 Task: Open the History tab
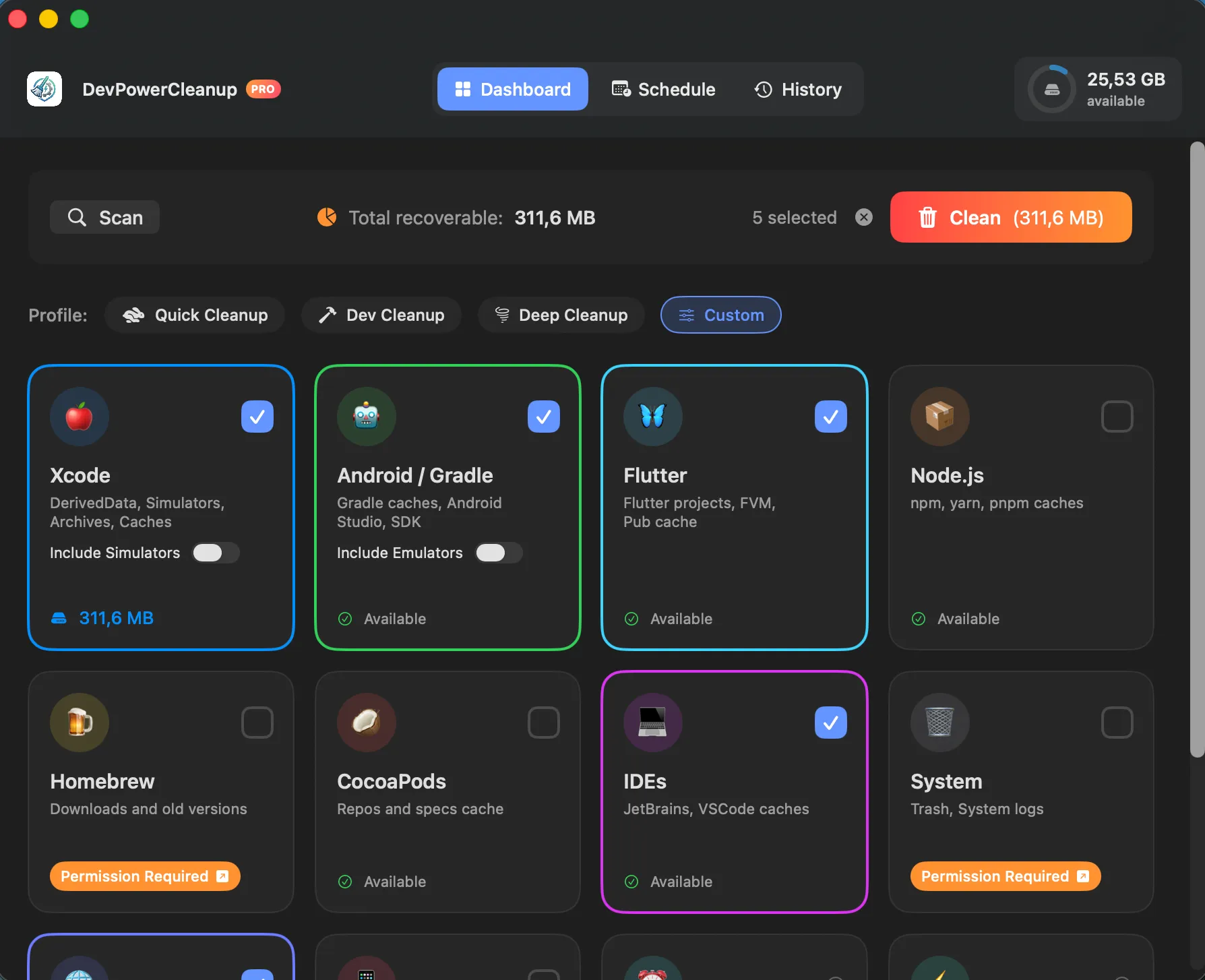(798, 89)
